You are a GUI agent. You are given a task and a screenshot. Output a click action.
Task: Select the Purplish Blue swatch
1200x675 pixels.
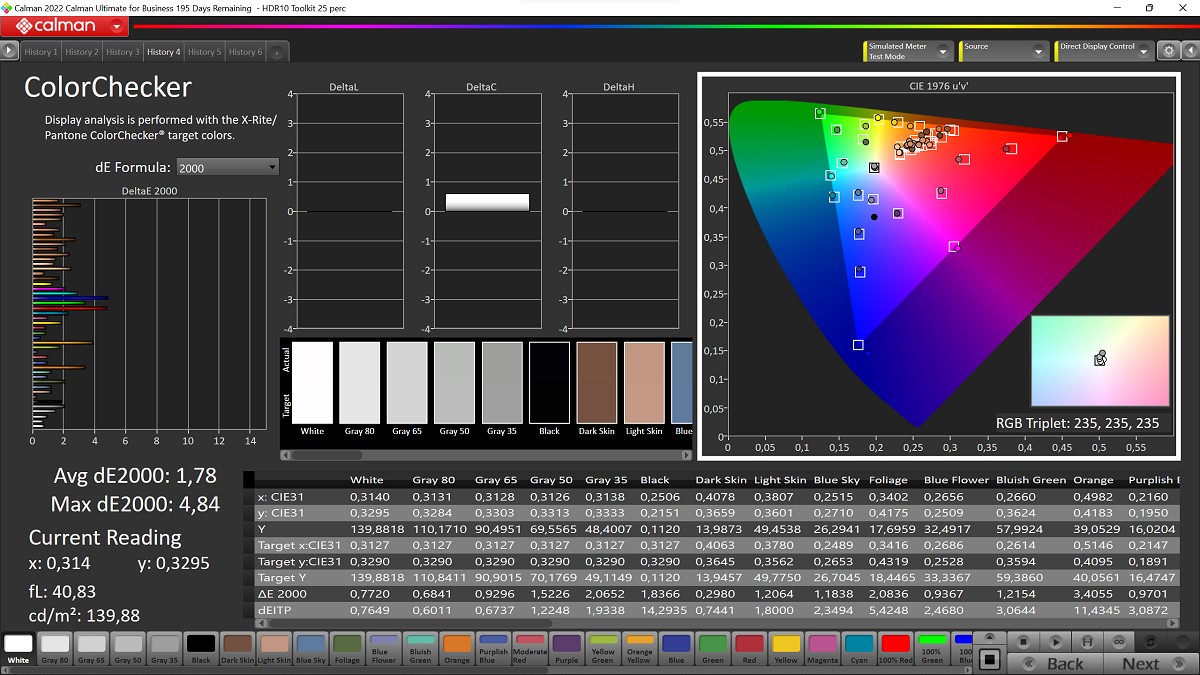coord(493,649)
